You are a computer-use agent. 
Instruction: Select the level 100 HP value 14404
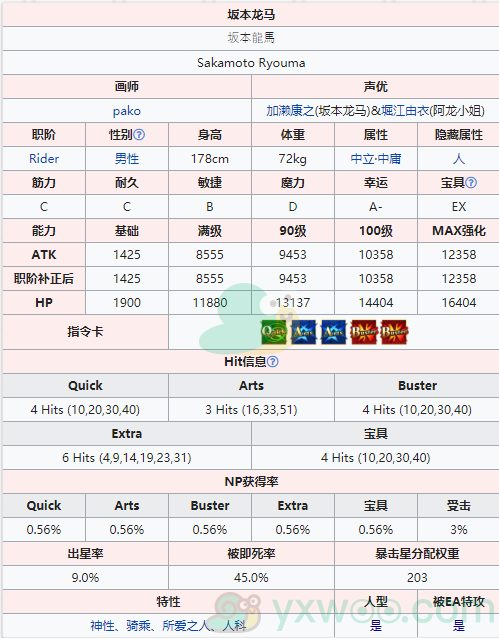click(376, 303)
